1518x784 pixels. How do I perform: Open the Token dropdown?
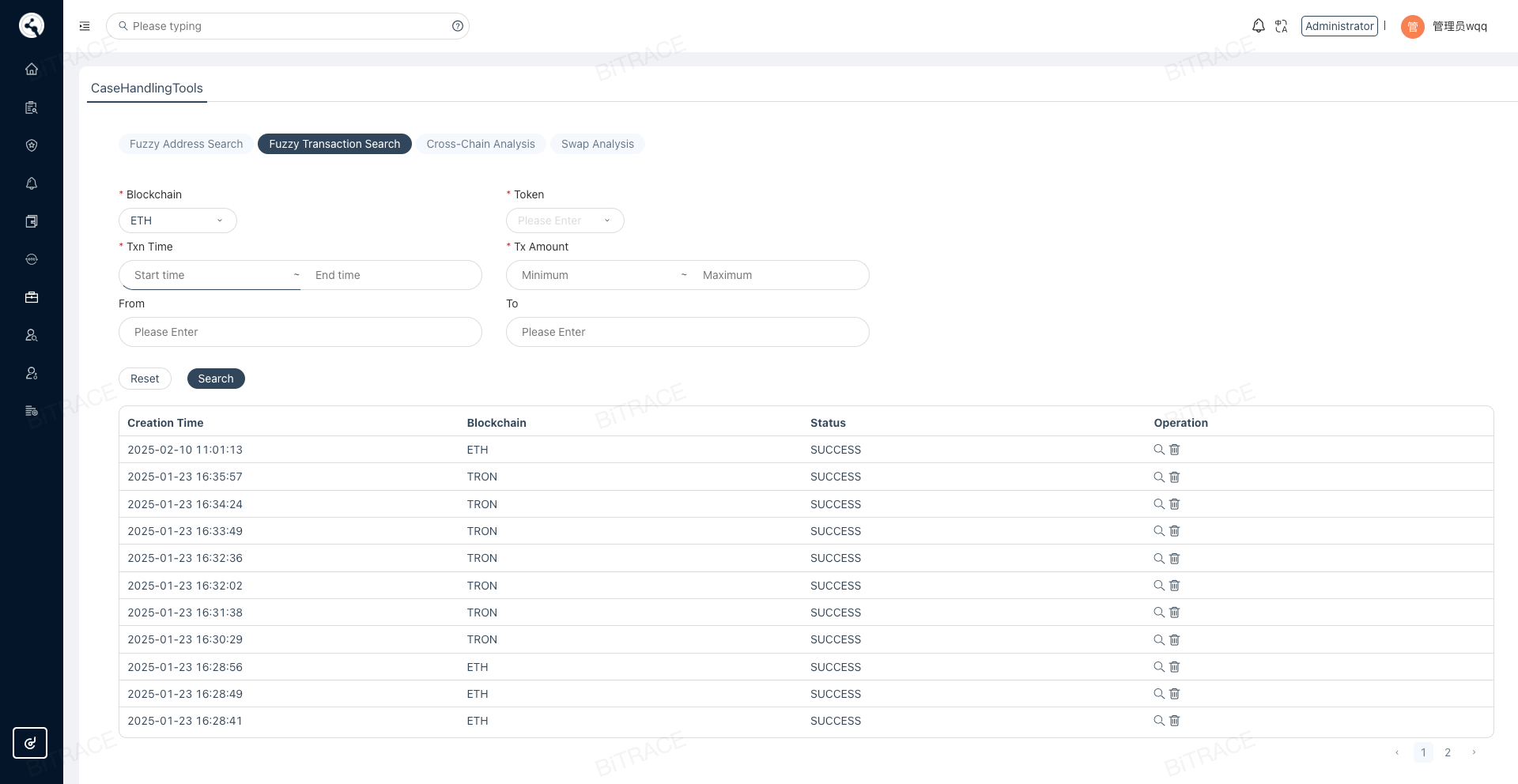565,220
